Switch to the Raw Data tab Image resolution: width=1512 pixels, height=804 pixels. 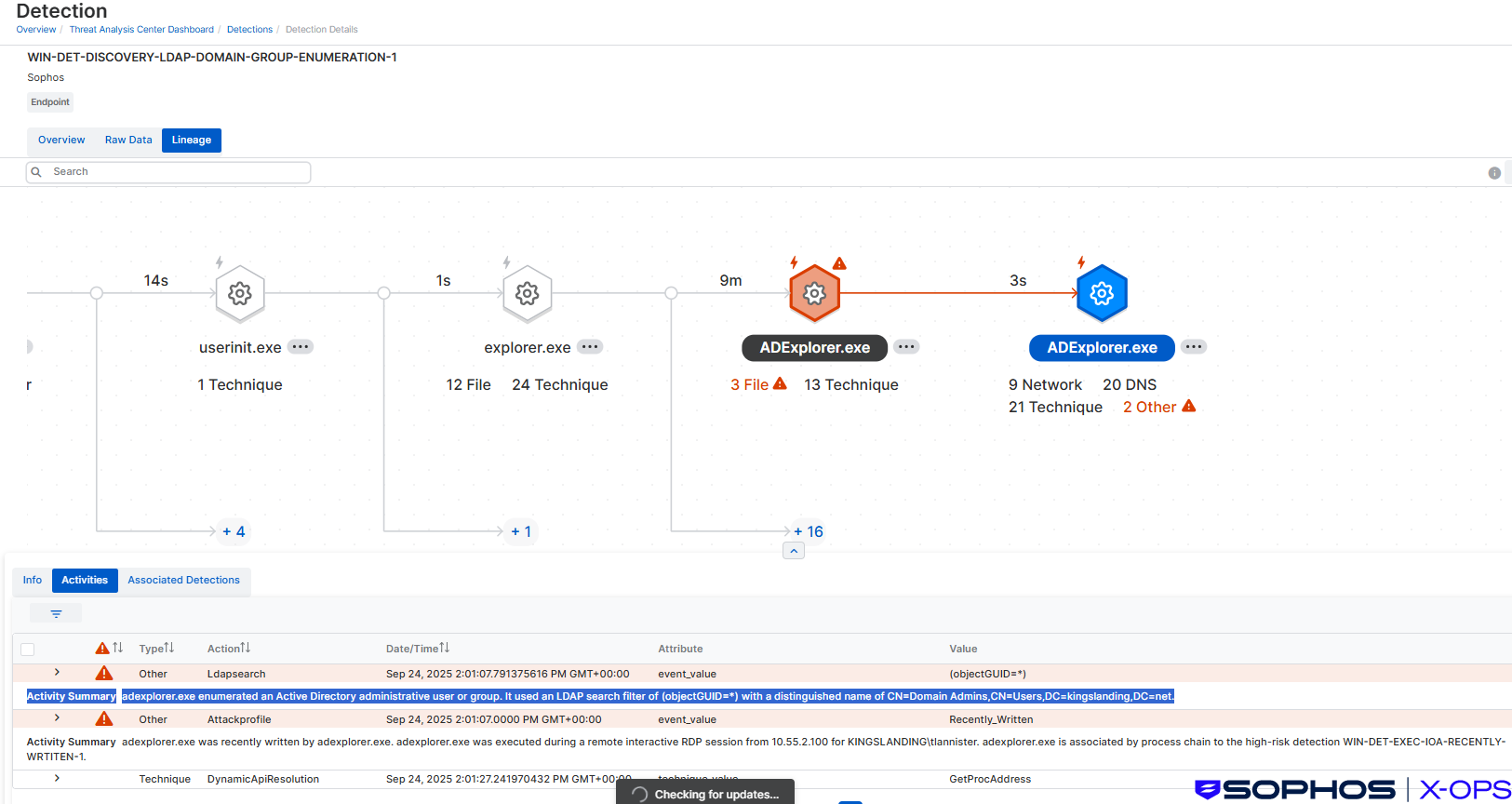tap(128, 141)
